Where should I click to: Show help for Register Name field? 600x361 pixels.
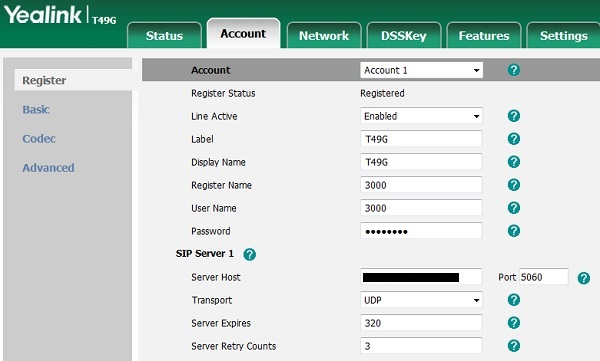[514, 185]
